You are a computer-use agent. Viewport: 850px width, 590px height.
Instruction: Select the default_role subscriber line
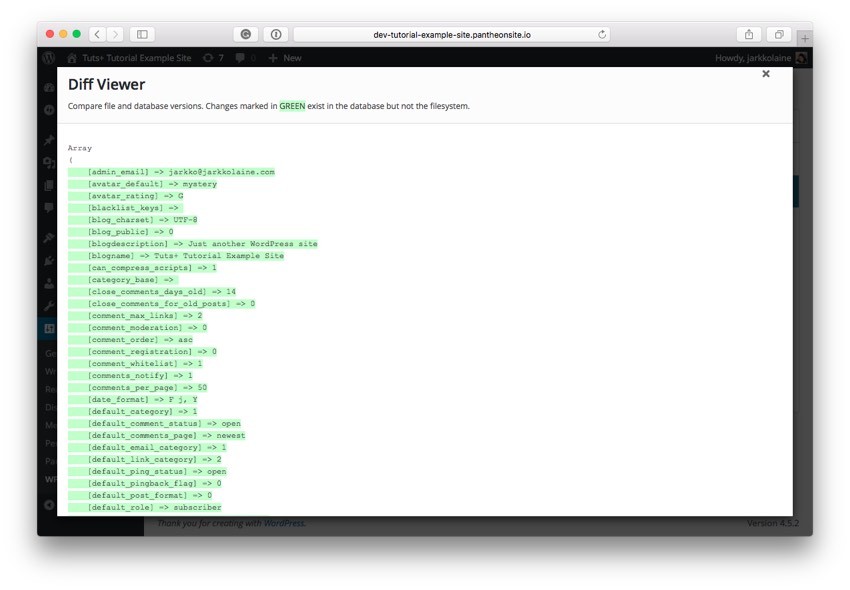click(x=145, y=506)
